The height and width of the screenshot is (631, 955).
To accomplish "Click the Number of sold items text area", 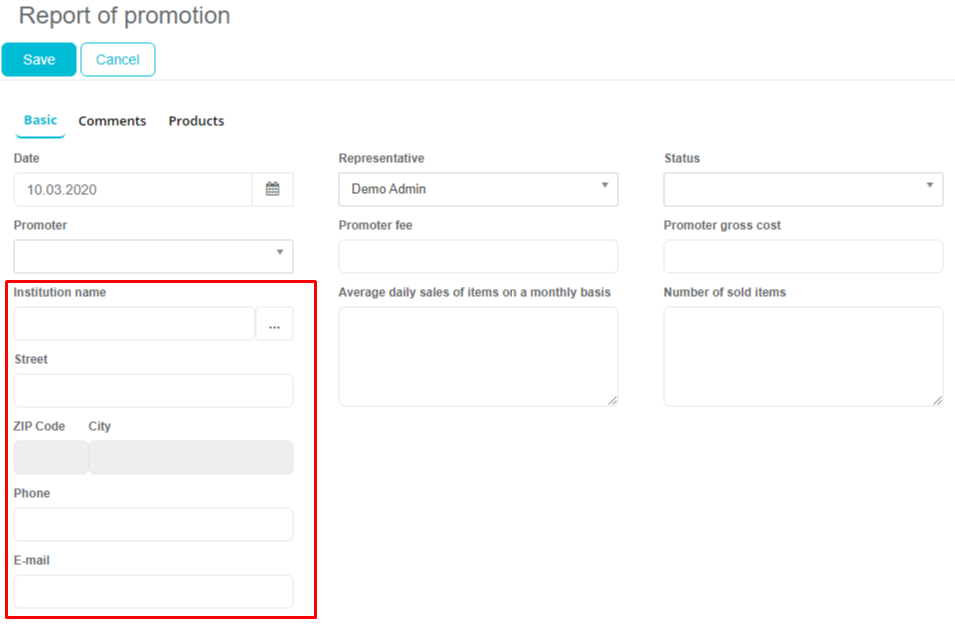I will (x=803, y=356).
